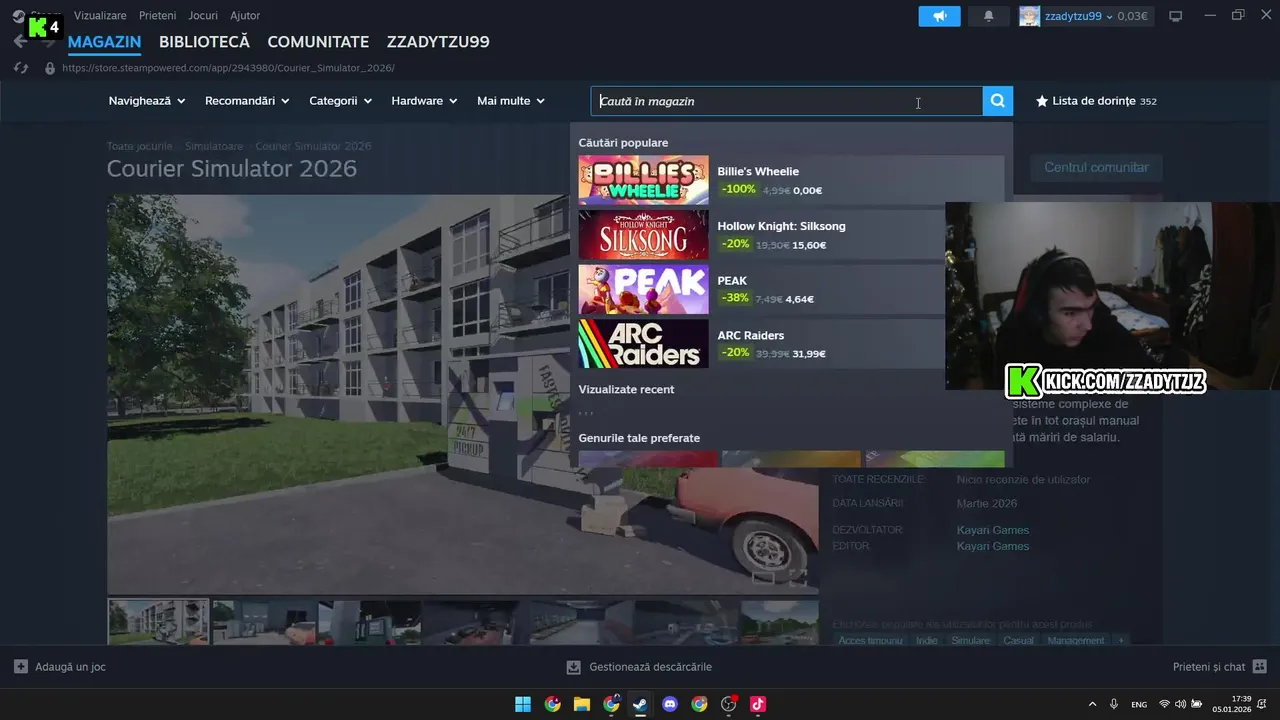Switch to the MAGAZIN tab
The height and width of the screenshot is (720, 1280).
pos(104,42)
